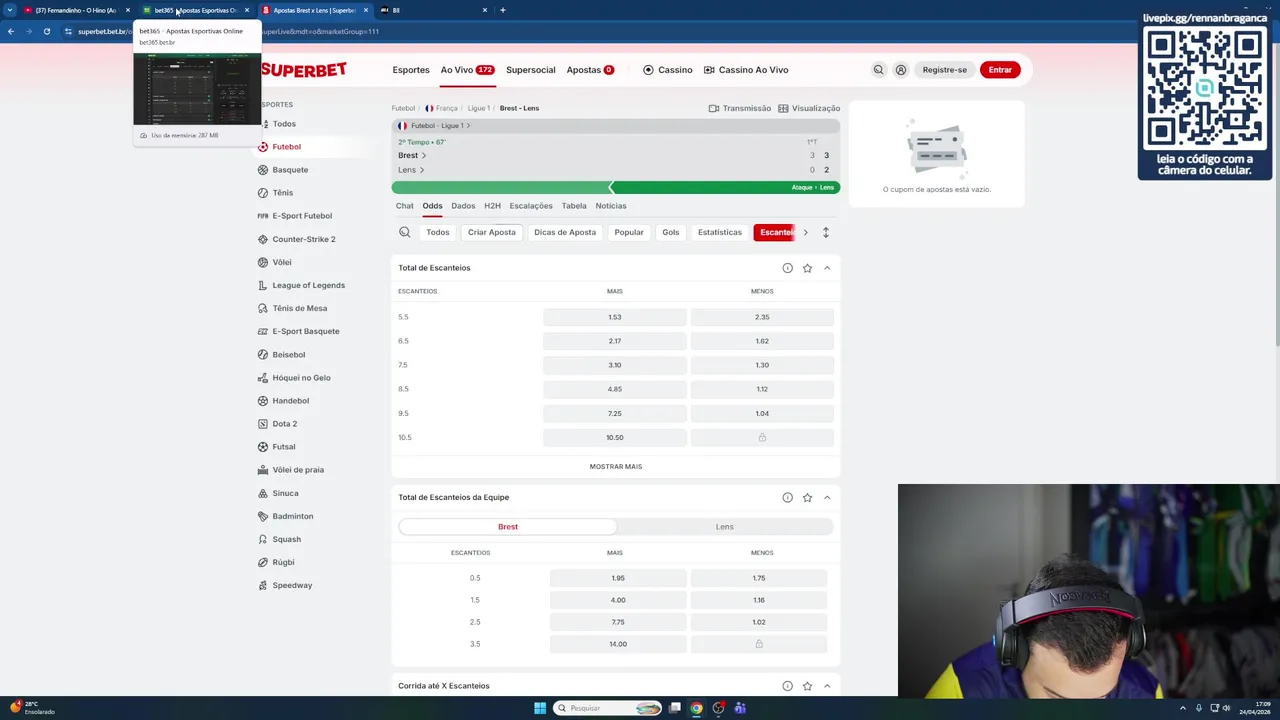Open the Cassino section
This screenshot has height=720, width=1280.
pyautogui.click(x=667, y=70)
